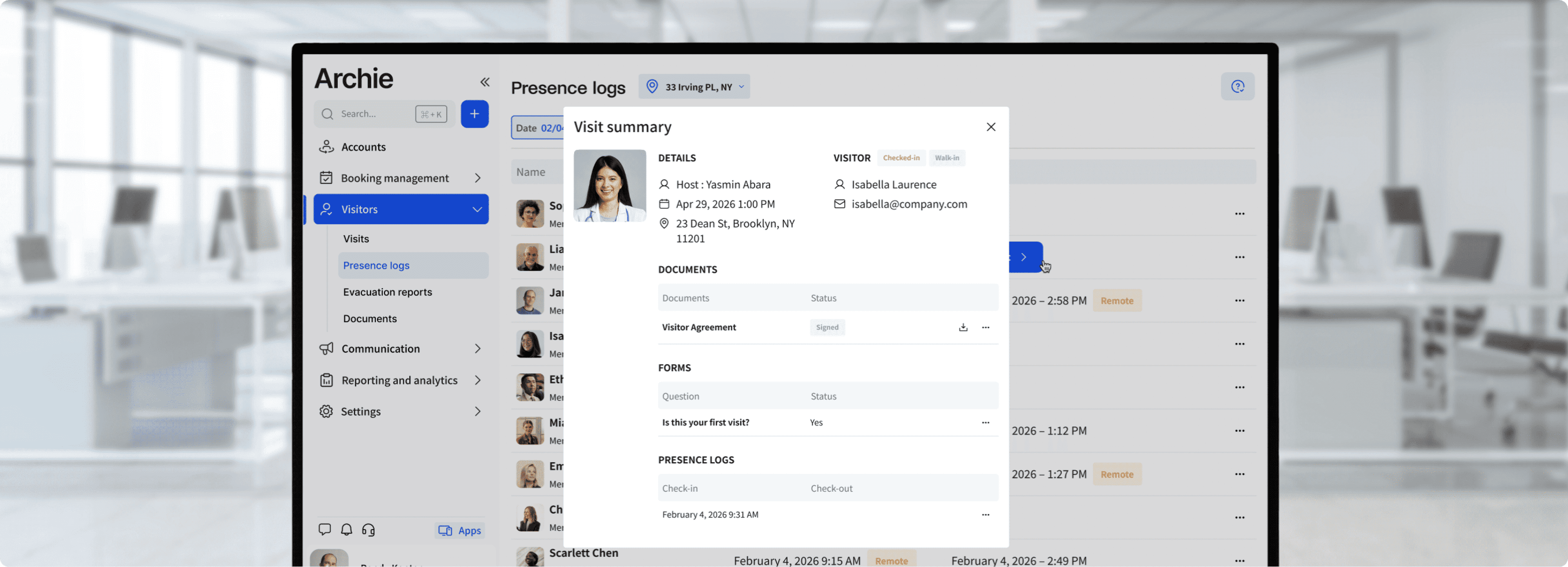
Task: Open notifications bell icon in sidebar
Action: [346, 529]
